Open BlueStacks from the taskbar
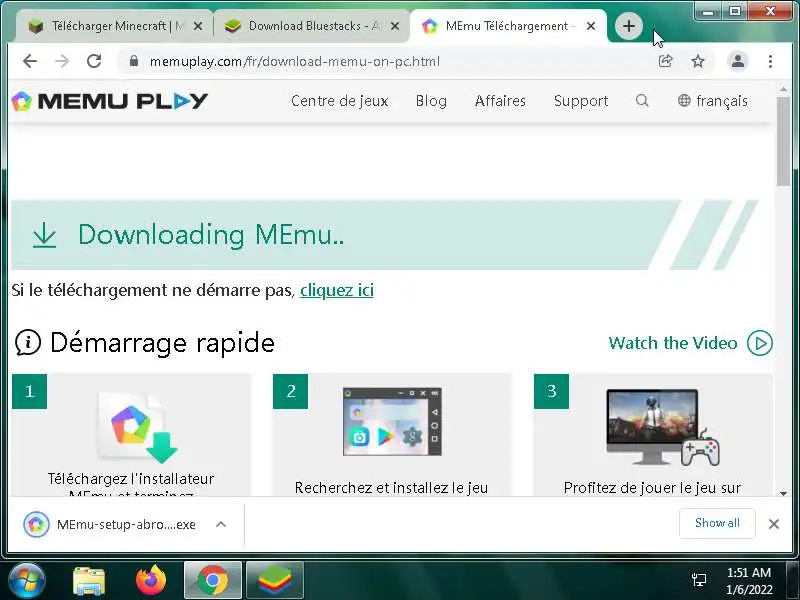 pyautogui.click(x=274, y=580)
